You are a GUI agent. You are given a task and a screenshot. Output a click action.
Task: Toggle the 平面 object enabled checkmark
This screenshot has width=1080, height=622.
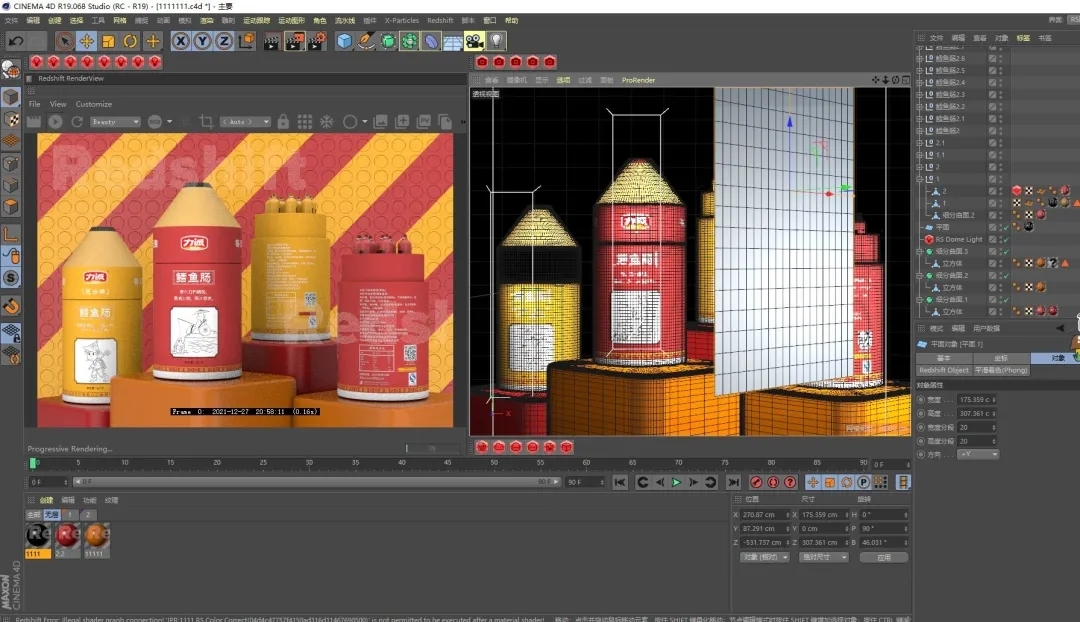point(1006,227)
